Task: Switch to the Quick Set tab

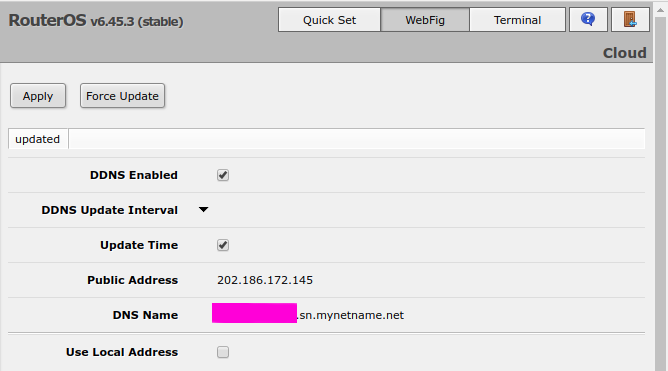Action: click(329, 20)
